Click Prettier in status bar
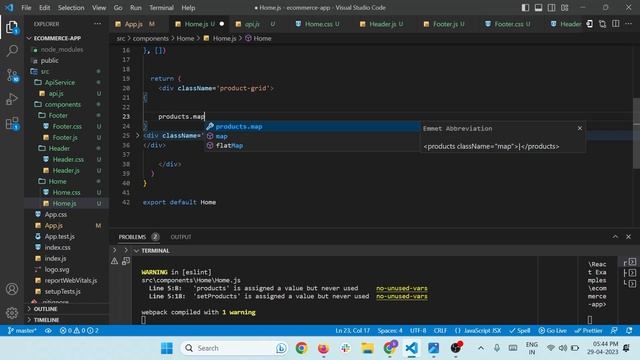The height and width of the screenshot is (360, 640). (588, 331)
